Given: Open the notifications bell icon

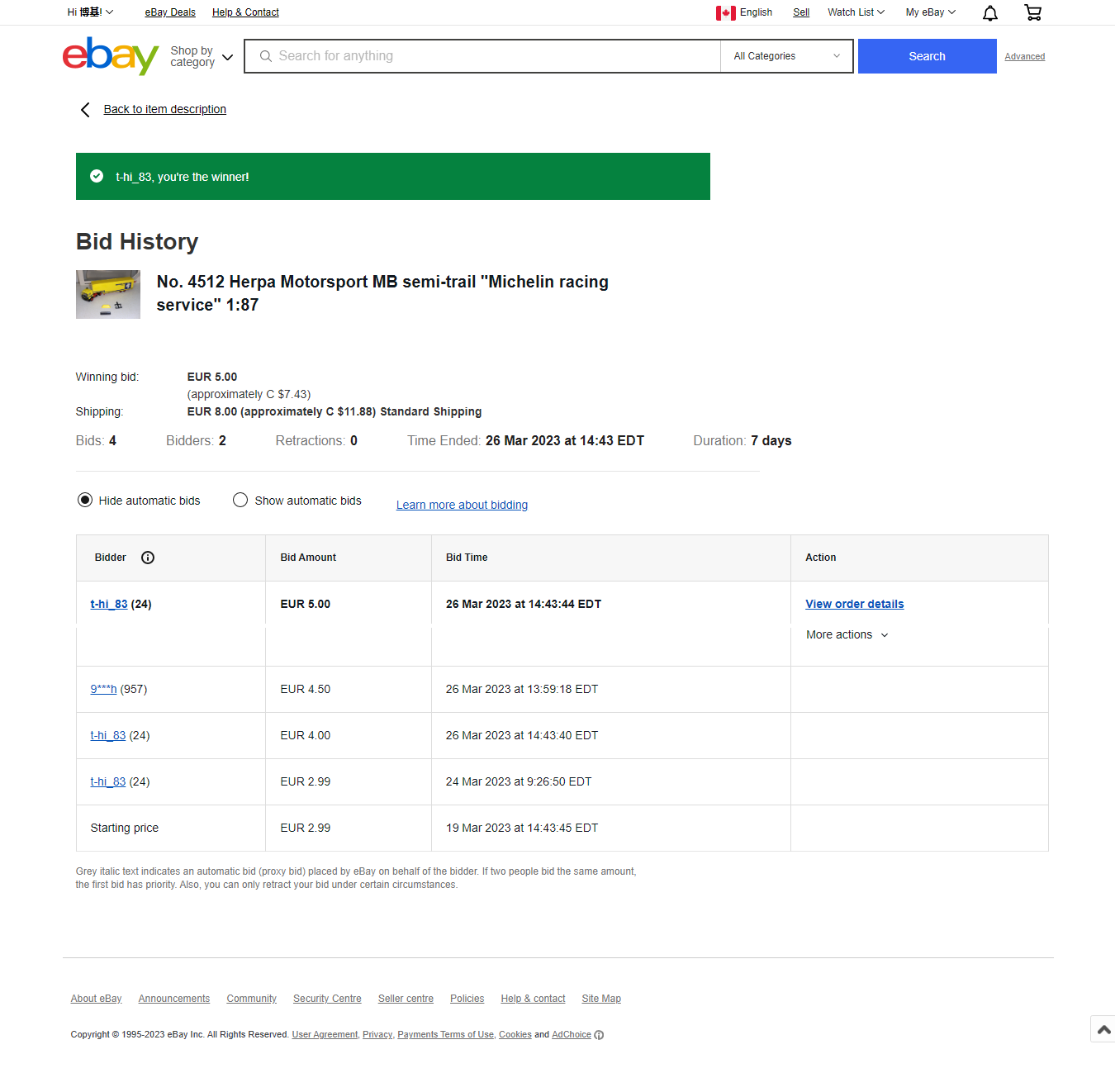Looking at the screenshot, I should [x=989, y=12].
